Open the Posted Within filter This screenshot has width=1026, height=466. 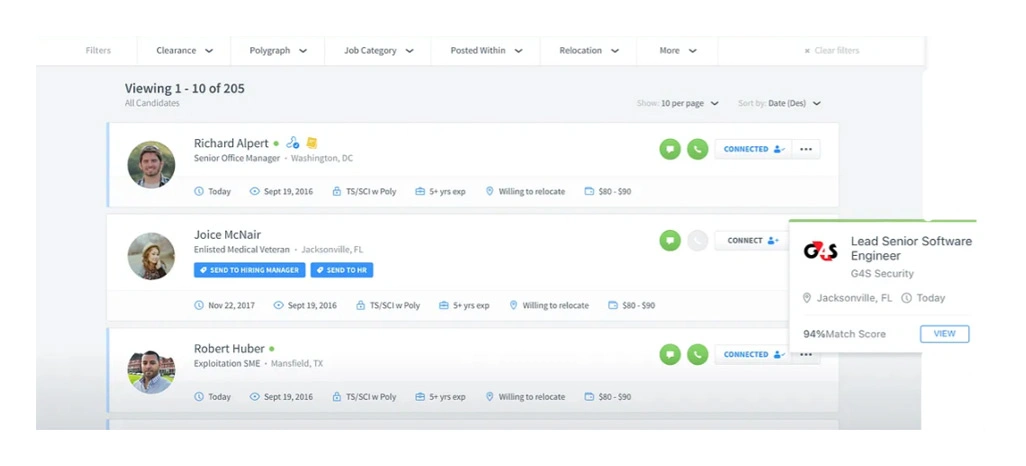pyautogui.click(x=486, y=50)
